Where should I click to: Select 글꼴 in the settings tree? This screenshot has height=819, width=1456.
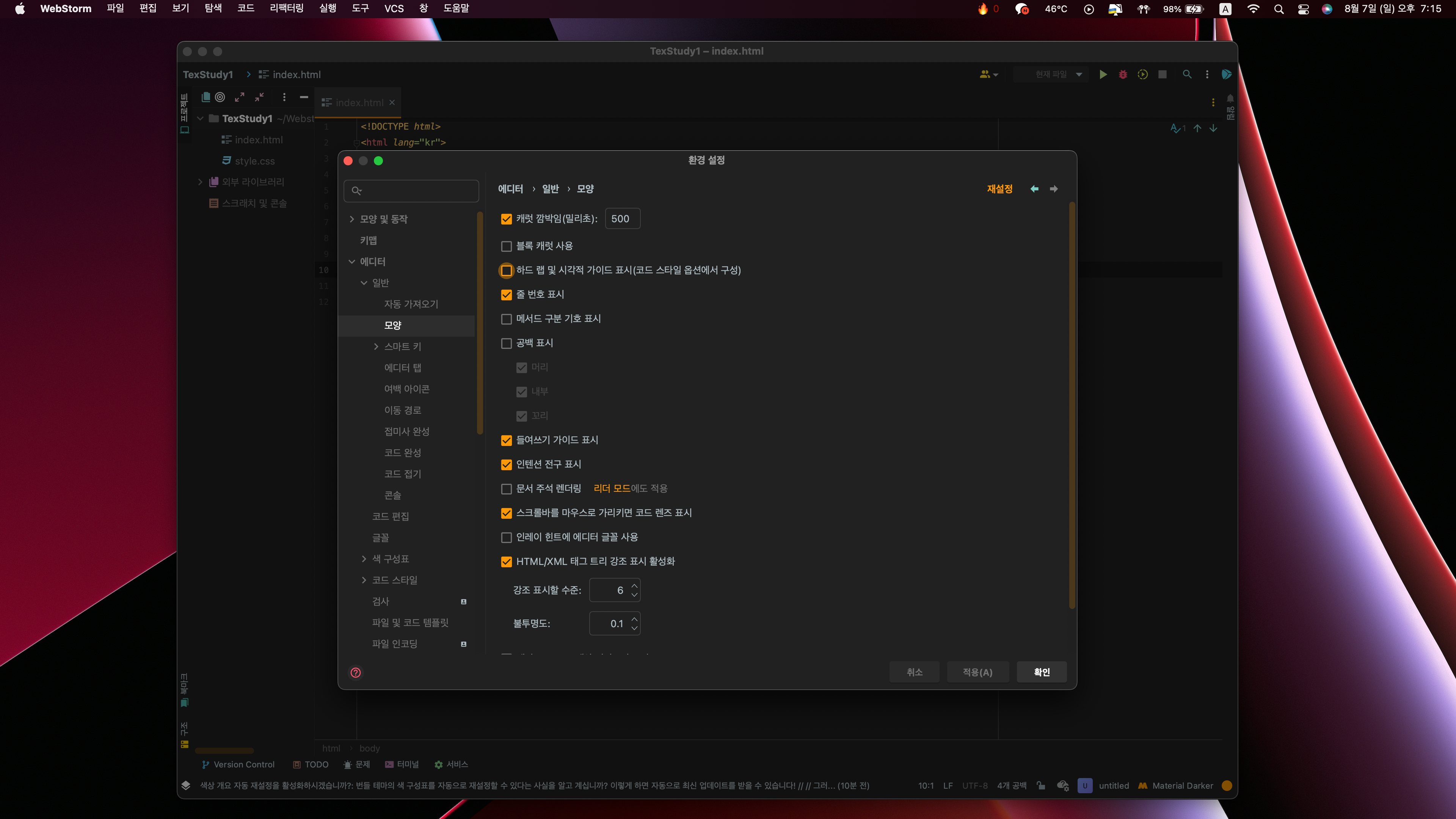point(380,538)
